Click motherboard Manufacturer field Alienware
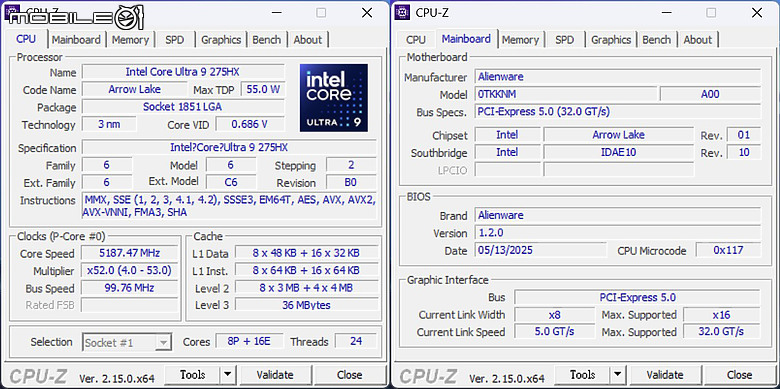Image resolution: width=780 pixels, height=389 pixels. click(617, 77)
